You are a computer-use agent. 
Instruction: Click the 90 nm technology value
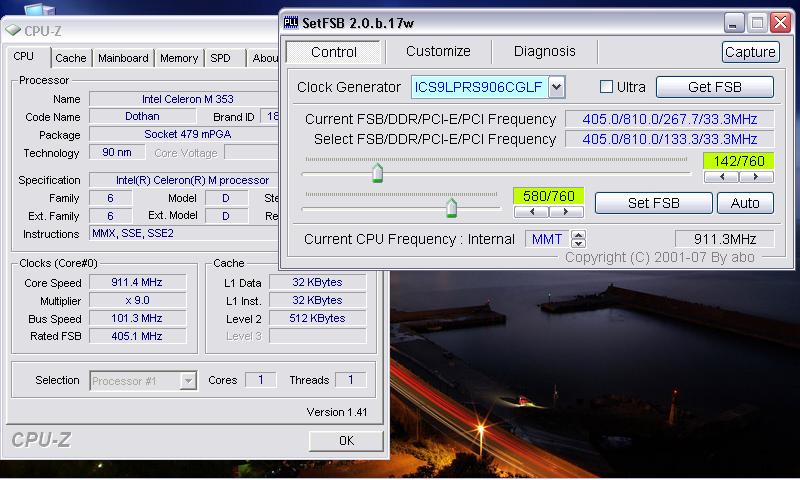(x=117, y=152)
